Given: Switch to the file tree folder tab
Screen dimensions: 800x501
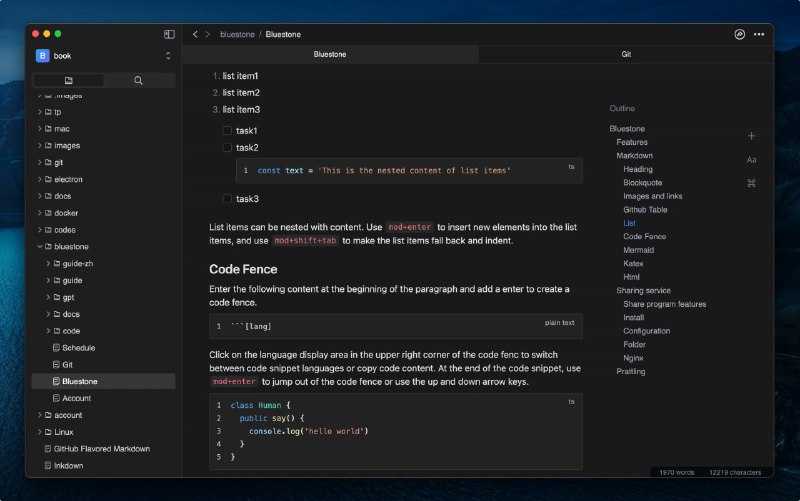Looking at the screenshot, I should (68, 80).
